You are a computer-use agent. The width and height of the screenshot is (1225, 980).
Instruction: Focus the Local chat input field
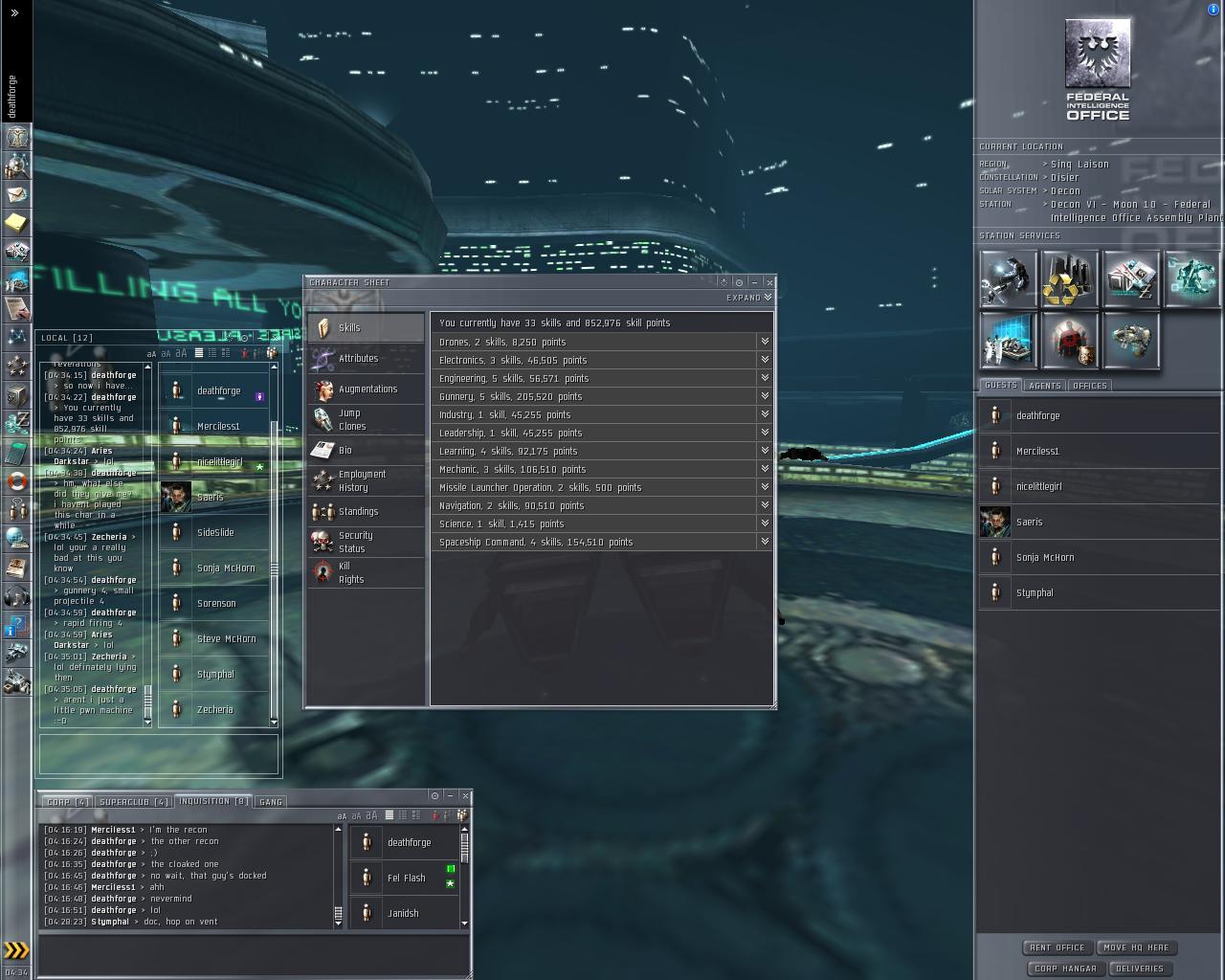(158, 752)
